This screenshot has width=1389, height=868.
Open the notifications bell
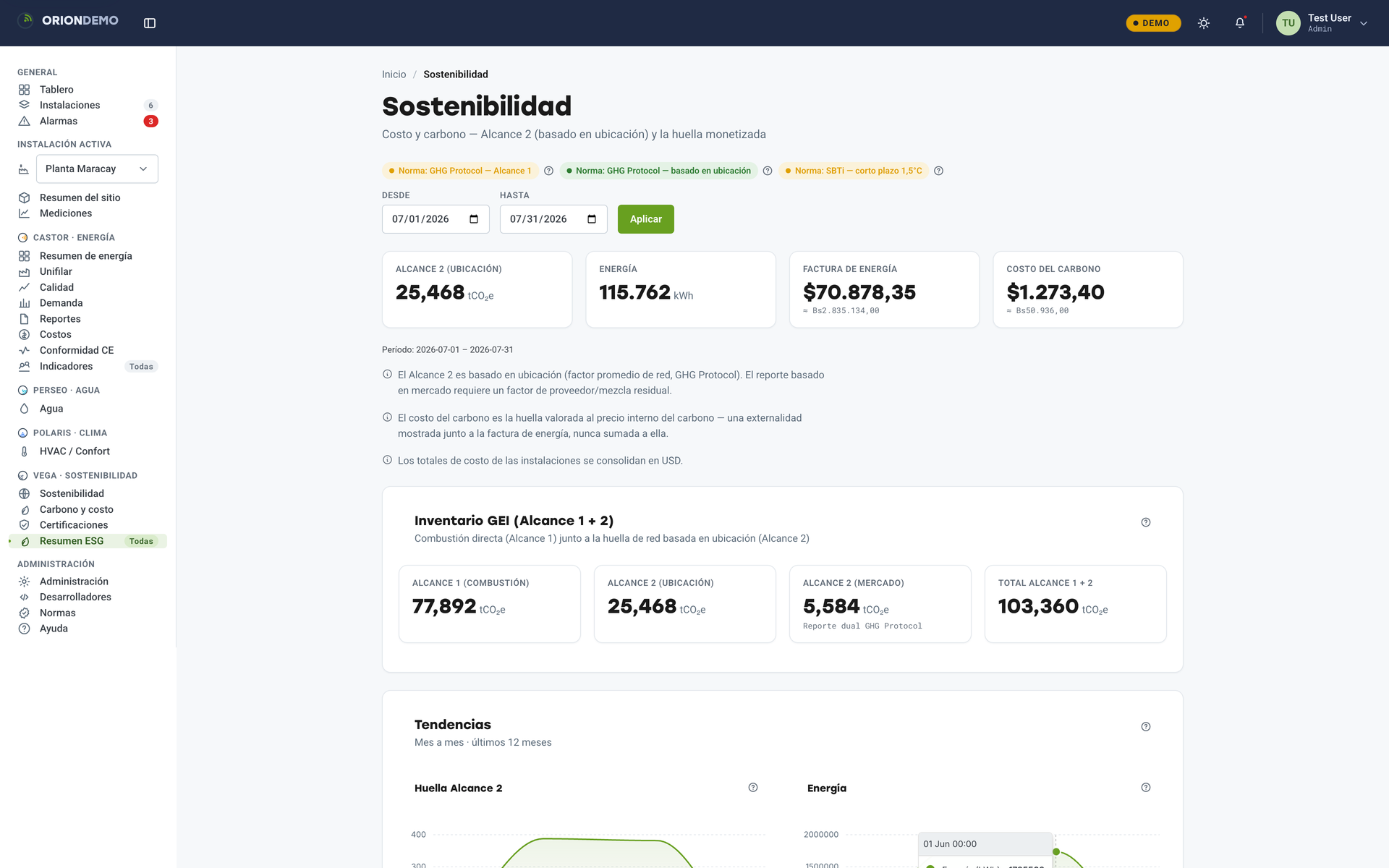[1240, 23]
